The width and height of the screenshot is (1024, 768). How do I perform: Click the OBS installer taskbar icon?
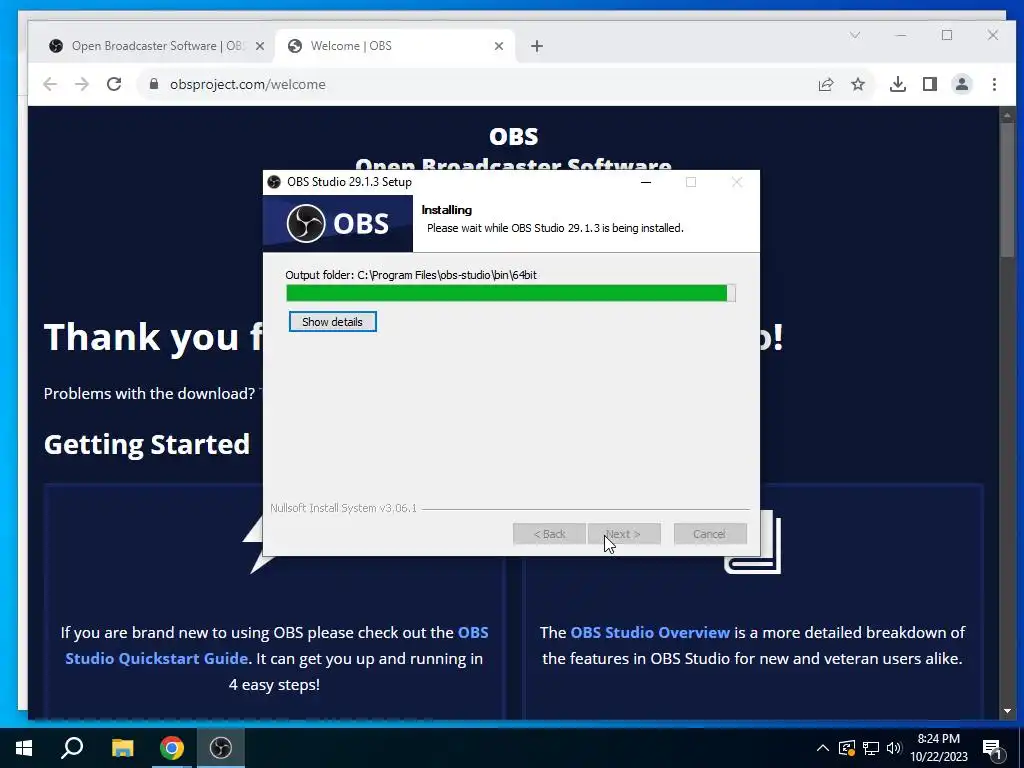point(221,748)
